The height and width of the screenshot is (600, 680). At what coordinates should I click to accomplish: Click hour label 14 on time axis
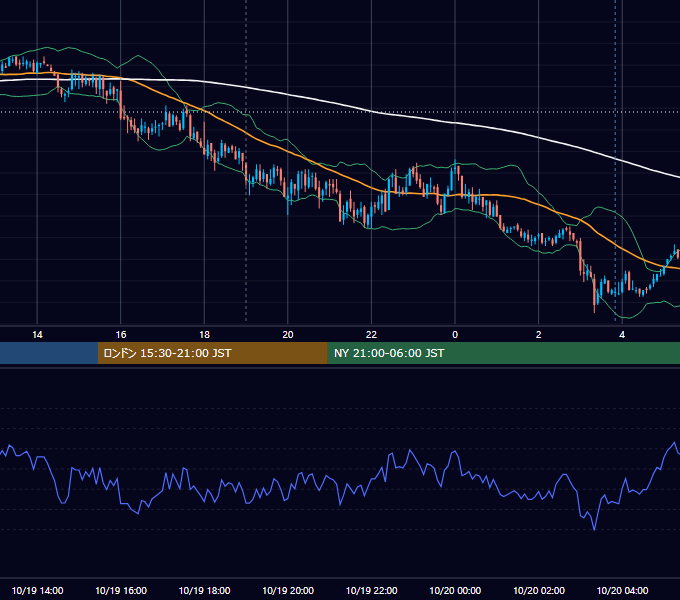[x=37, y=335]
